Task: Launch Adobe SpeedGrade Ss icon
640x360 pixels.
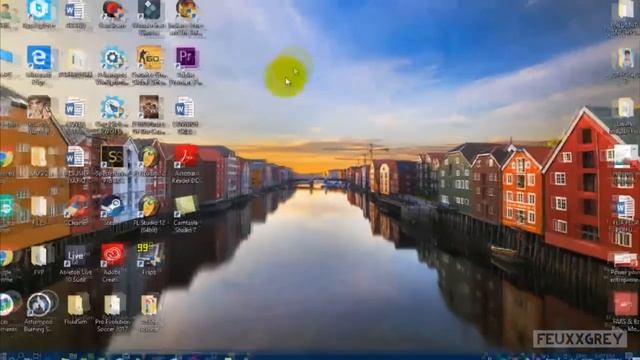Action: (112, 157)
